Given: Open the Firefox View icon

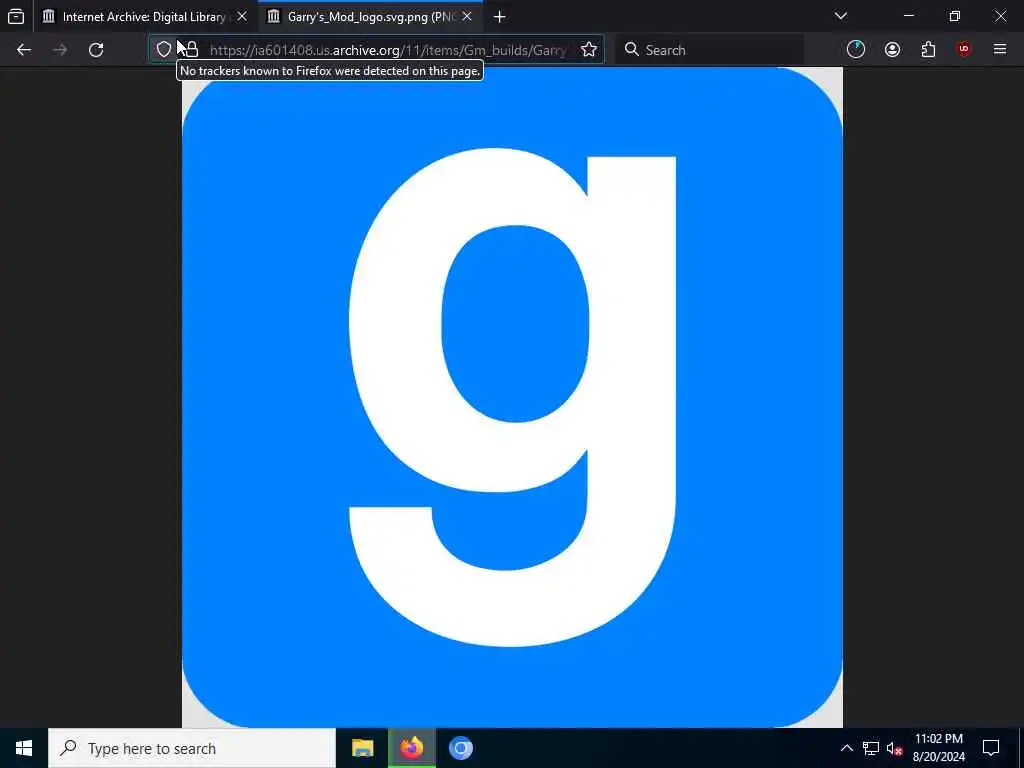Looking at the screenshot, I should [x=16, y=16].
